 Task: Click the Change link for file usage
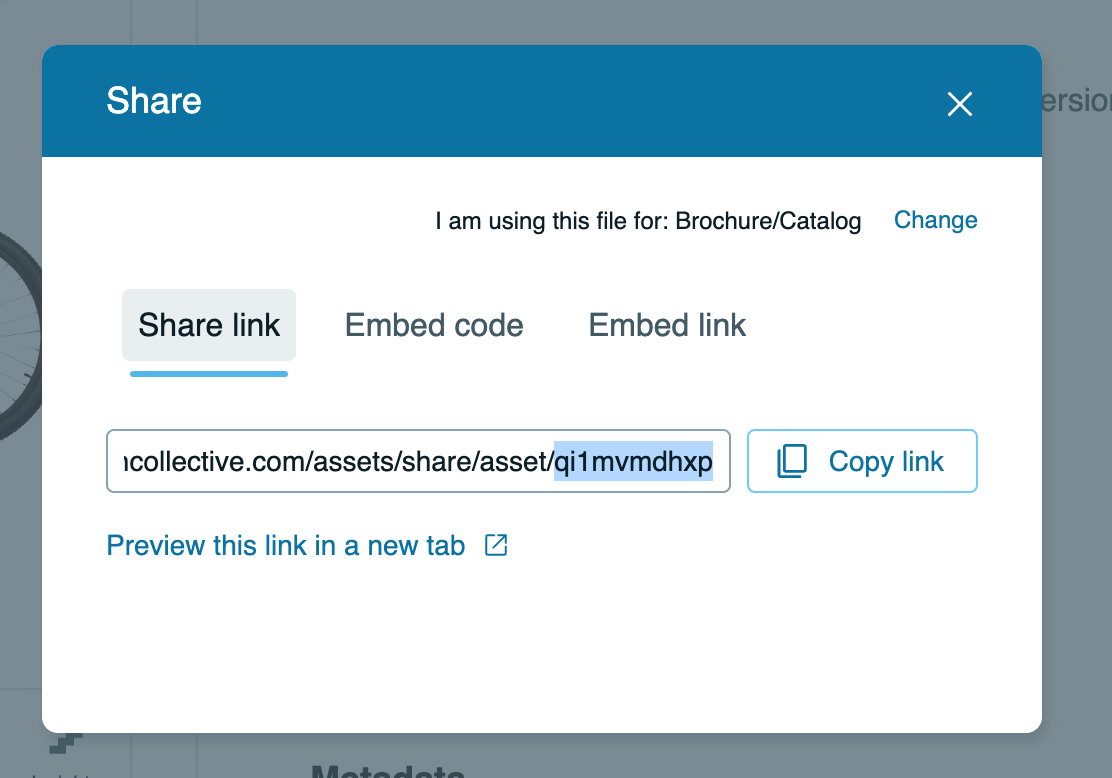tap(935, 220)
